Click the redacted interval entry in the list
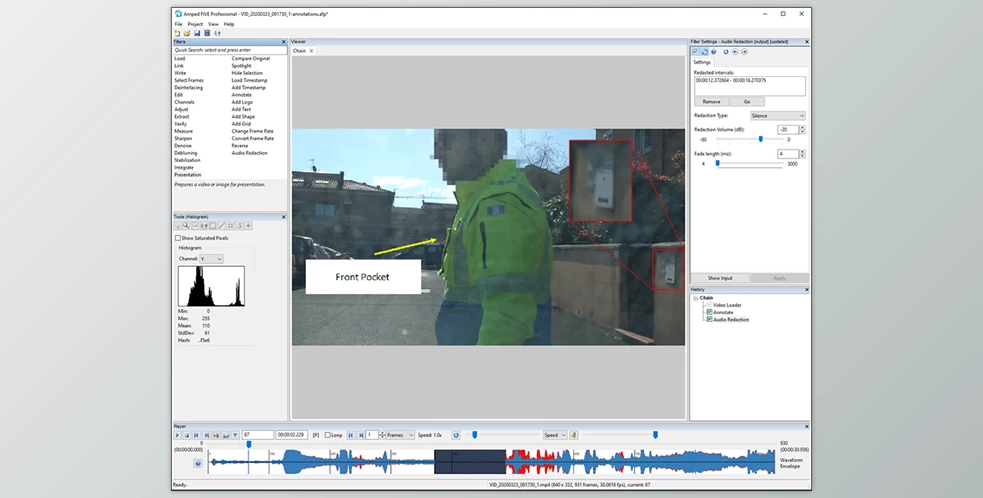This screenshot has height=498, width=983. 730,80
